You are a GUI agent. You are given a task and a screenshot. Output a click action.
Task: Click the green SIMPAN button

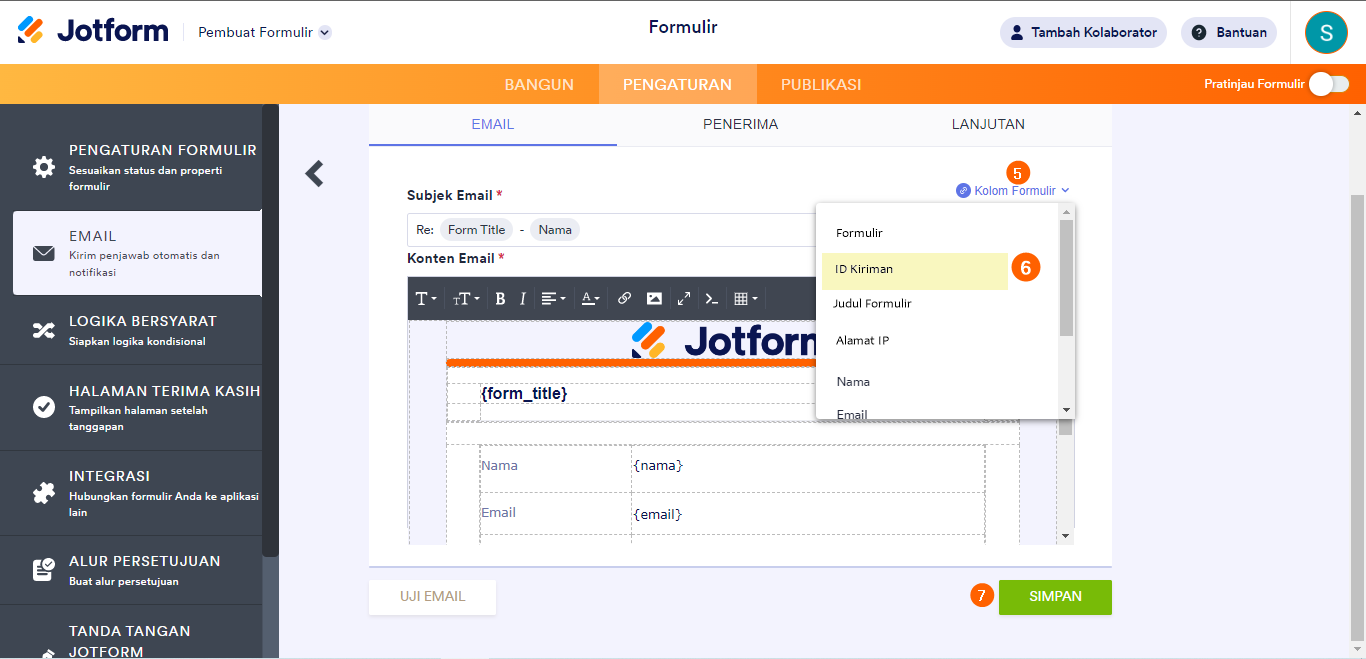pyautogui.click(x=1055, y=596)
